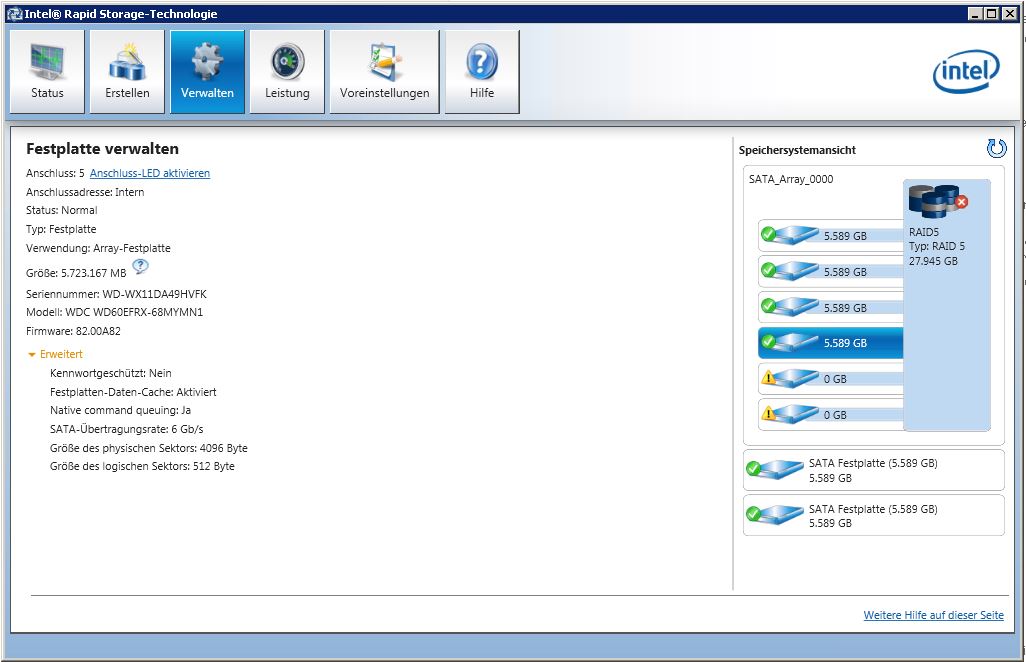Click the Festplatte verwalten heading
This screenshot has width=1026, height=662.
point(102,148)
